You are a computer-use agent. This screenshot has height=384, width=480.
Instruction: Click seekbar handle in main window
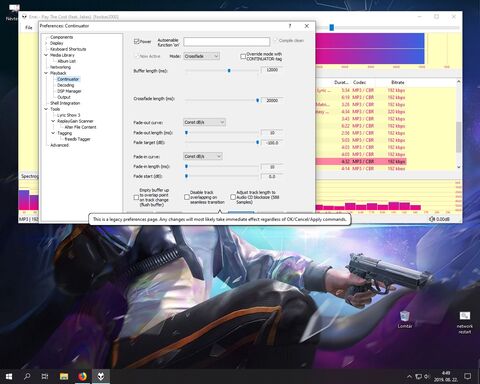click(x=332, y=28)
